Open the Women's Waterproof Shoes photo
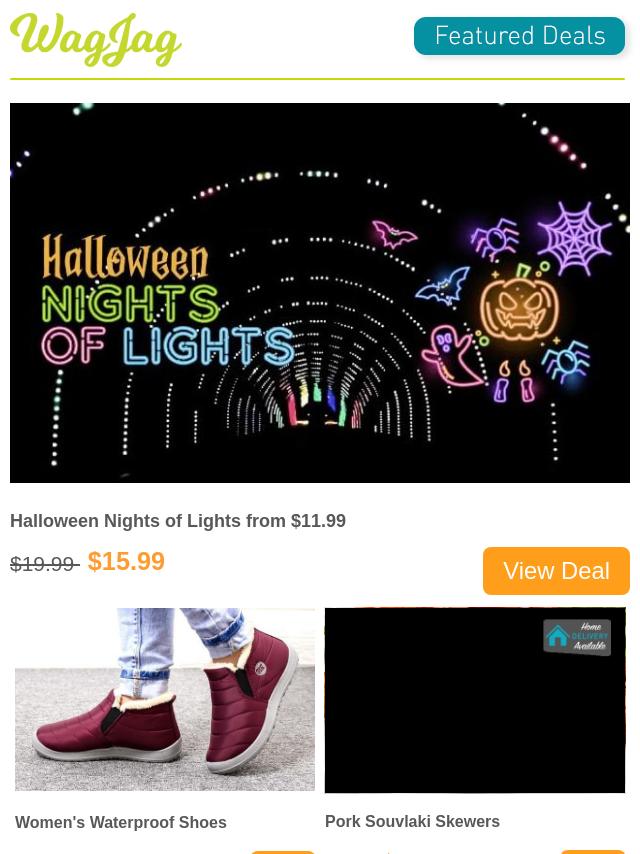This screenshot has width=640, height=854. (164, 699)
